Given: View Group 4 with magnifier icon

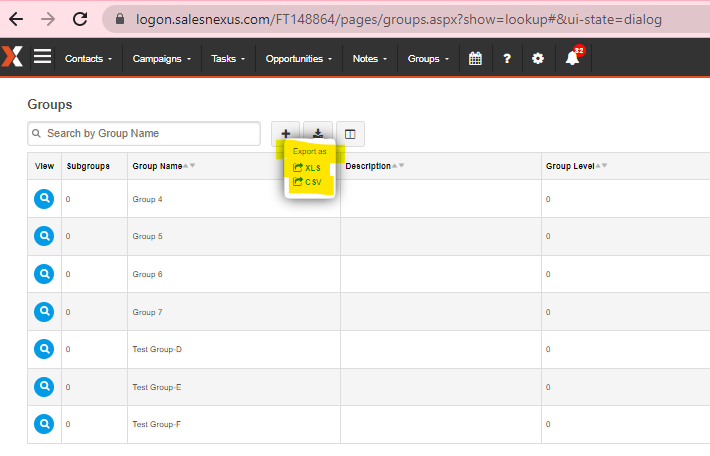Looking at the screenshot, I should (44, 199).
